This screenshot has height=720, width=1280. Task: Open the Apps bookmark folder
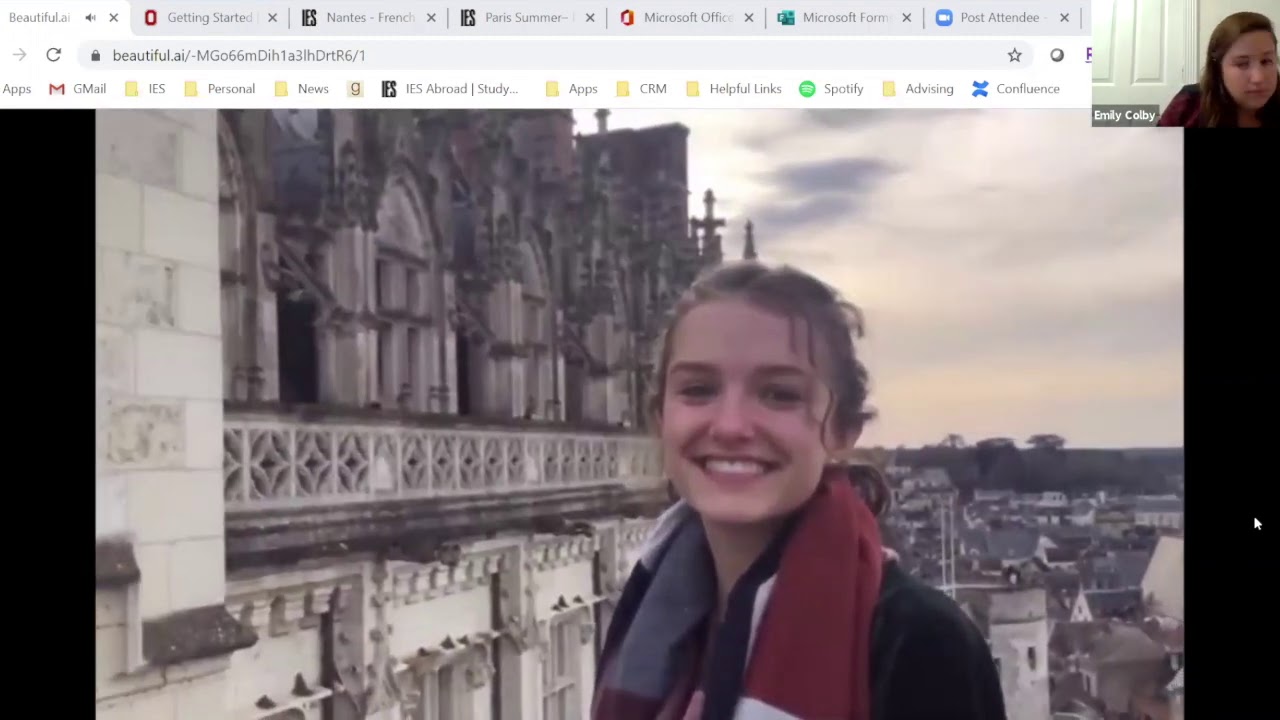tap(572, 89)
